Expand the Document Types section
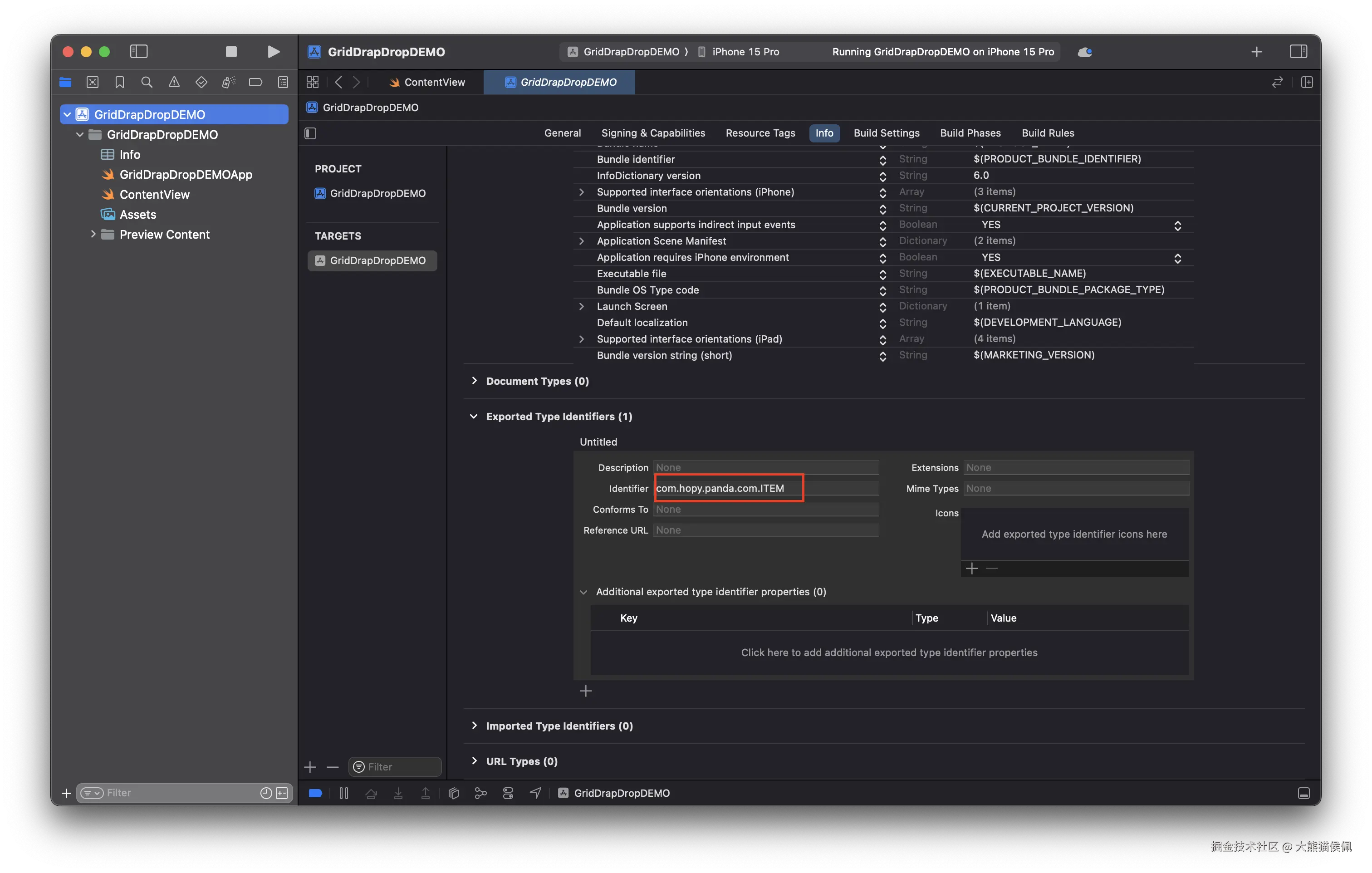This screenshot has height=873, width=1372. (474, 381)
